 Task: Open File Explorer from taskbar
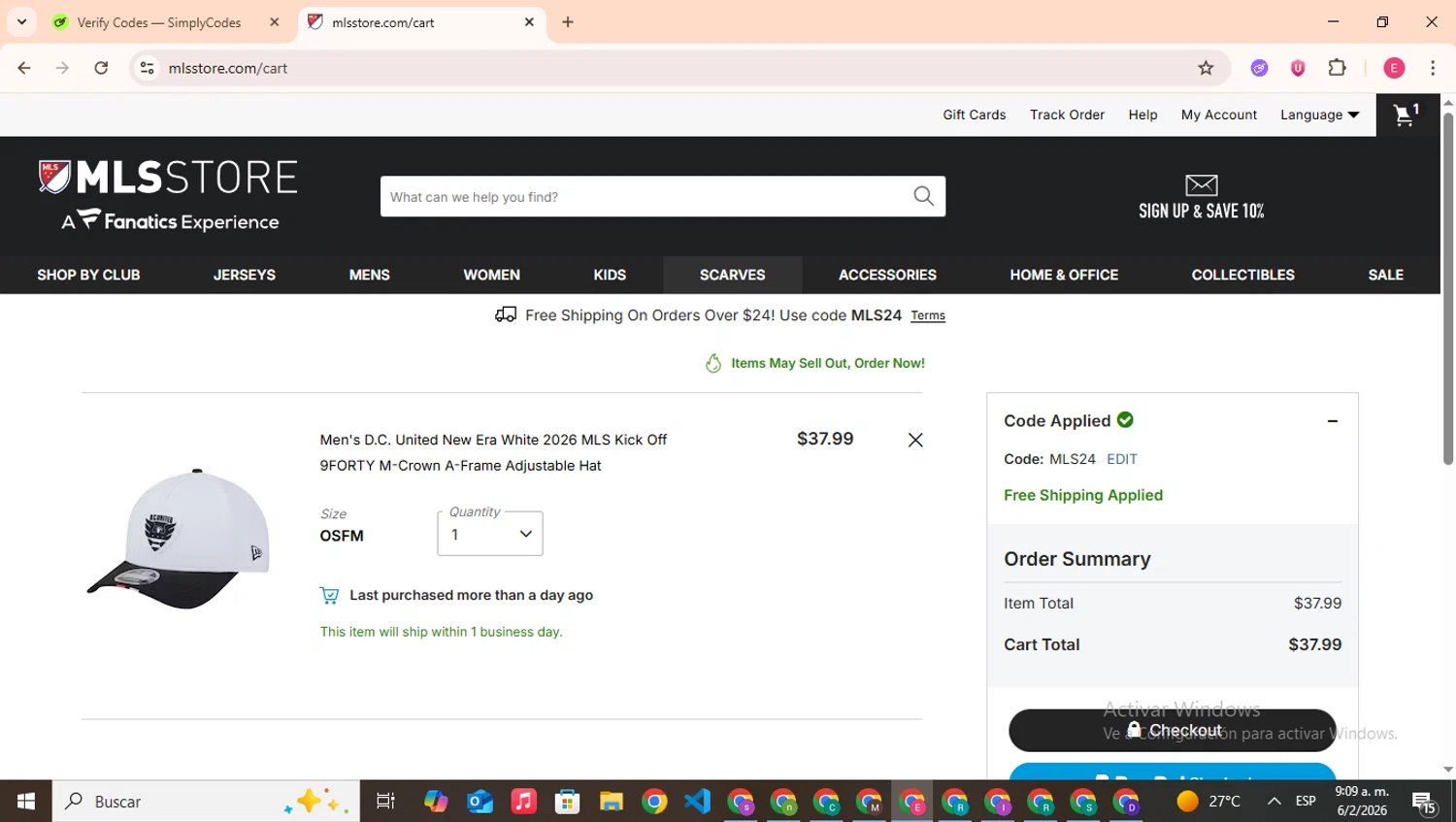[611, 802]
